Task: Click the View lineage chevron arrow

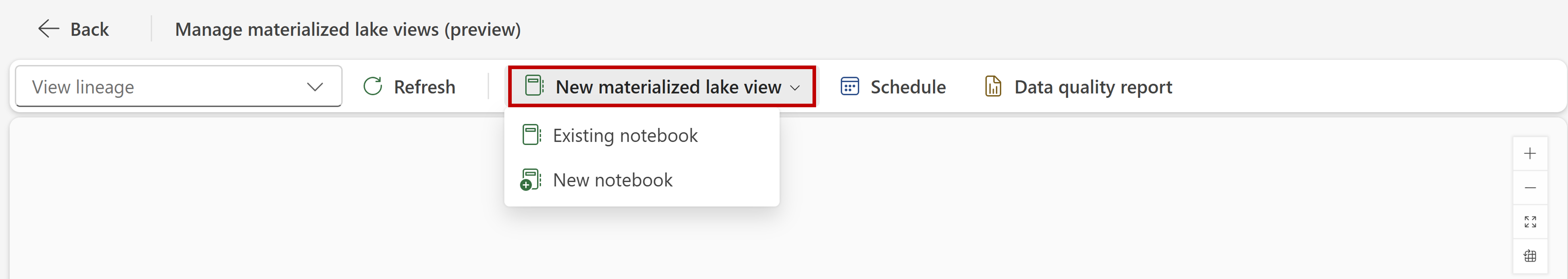Action: [315, 87]
